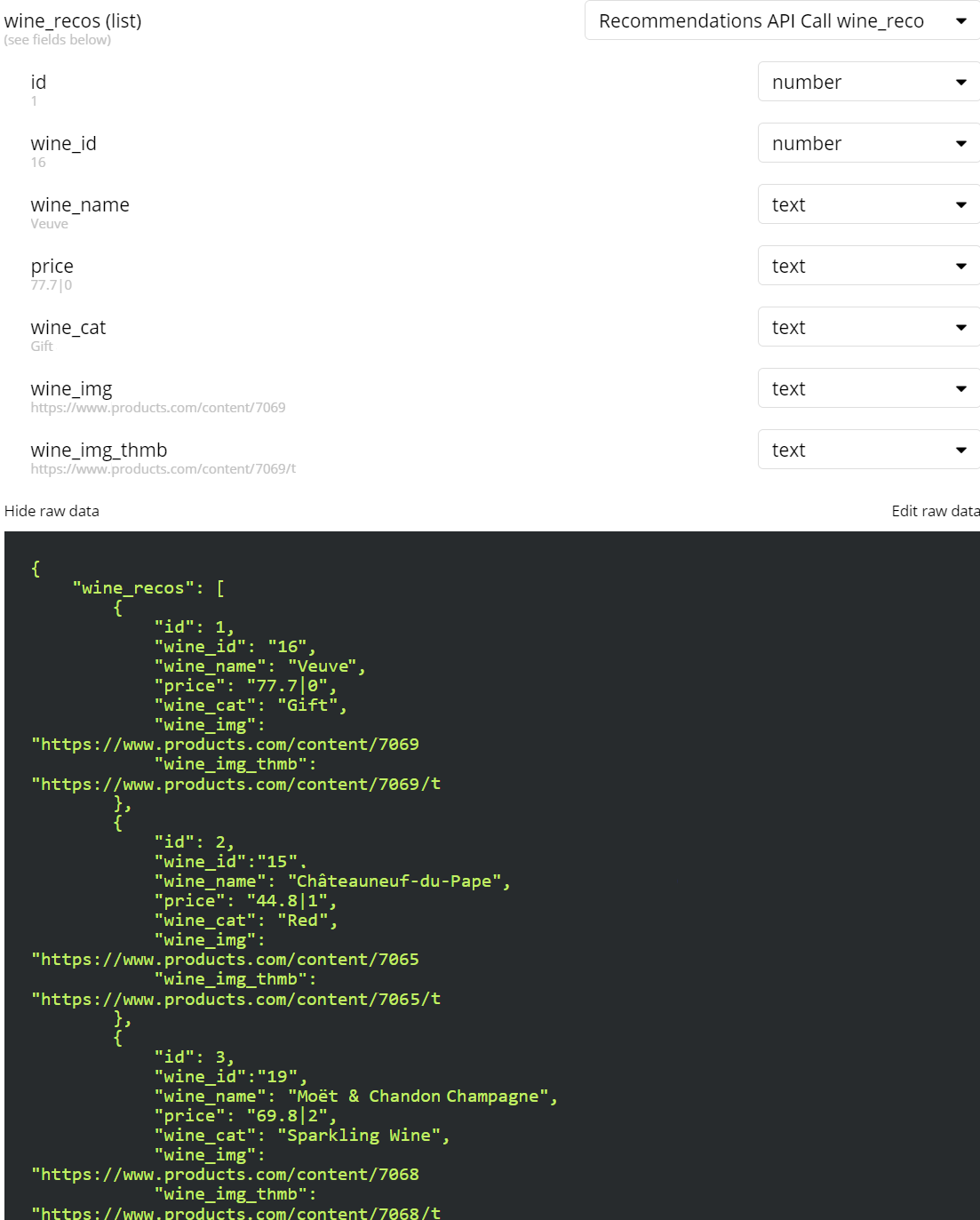Image resolution: width=980 pixels, height=1220 pixels.
Task: Click the Hide raw data link
Action: point(52,511)
